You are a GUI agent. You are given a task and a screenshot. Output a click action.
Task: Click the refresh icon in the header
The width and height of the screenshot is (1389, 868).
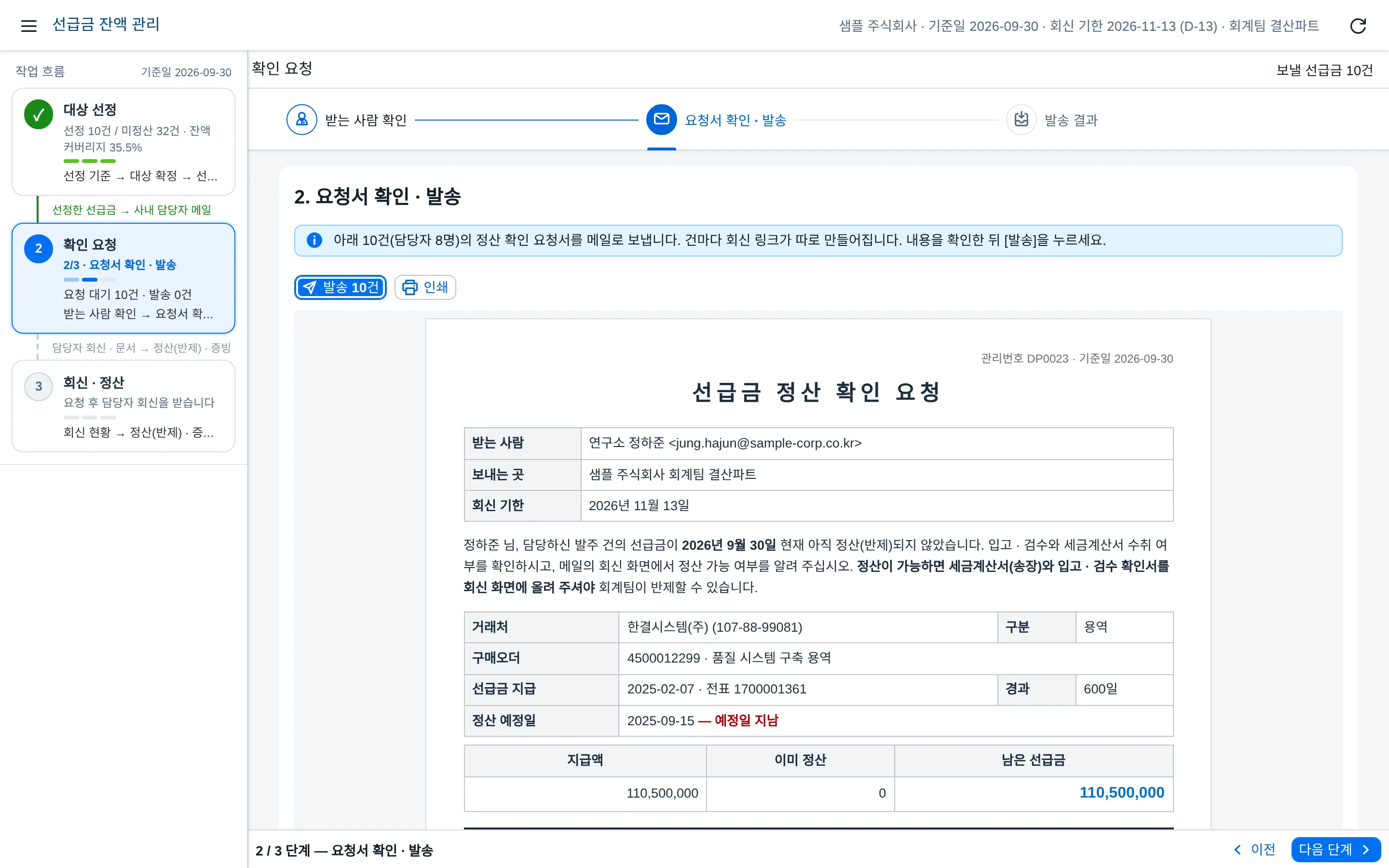click(1358, 26)
